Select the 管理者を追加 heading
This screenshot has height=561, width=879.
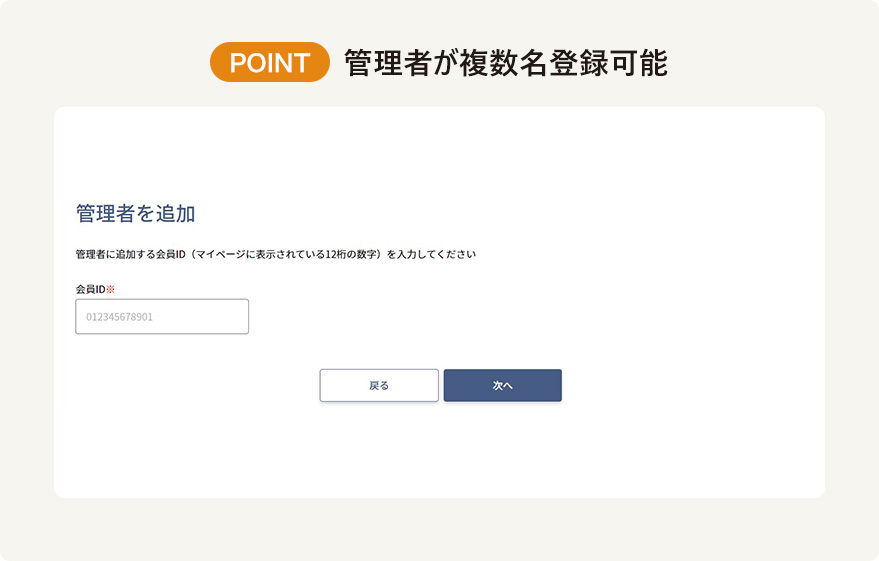point(135,214)
